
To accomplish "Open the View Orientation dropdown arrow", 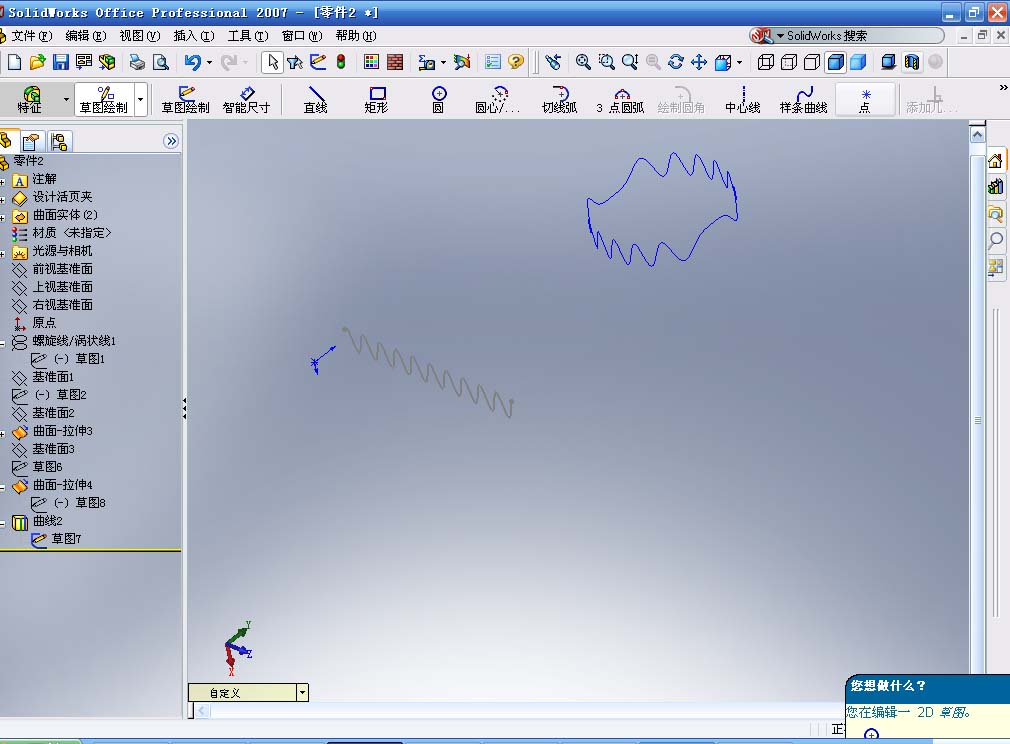I will point(739,62).
